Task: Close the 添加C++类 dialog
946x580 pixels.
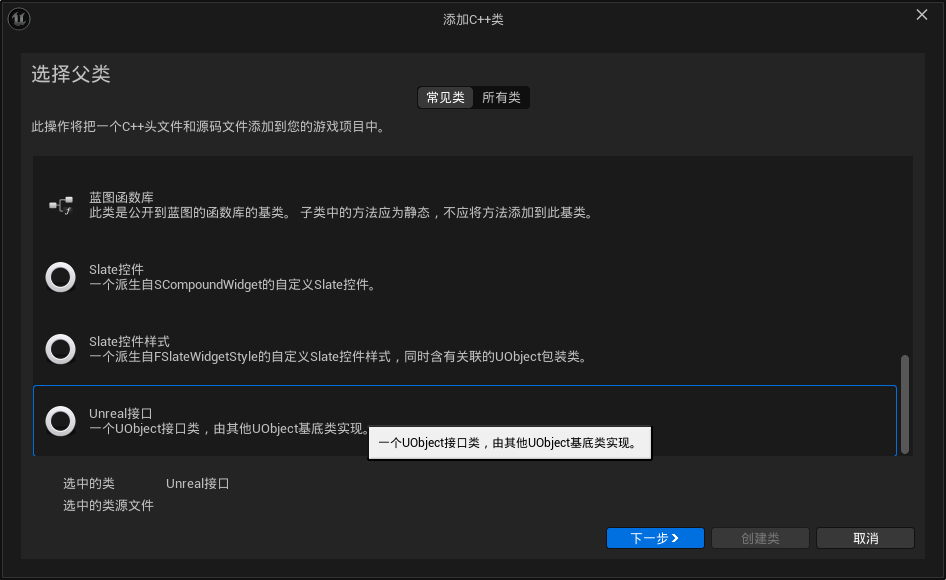Action: tap(922, 14)
